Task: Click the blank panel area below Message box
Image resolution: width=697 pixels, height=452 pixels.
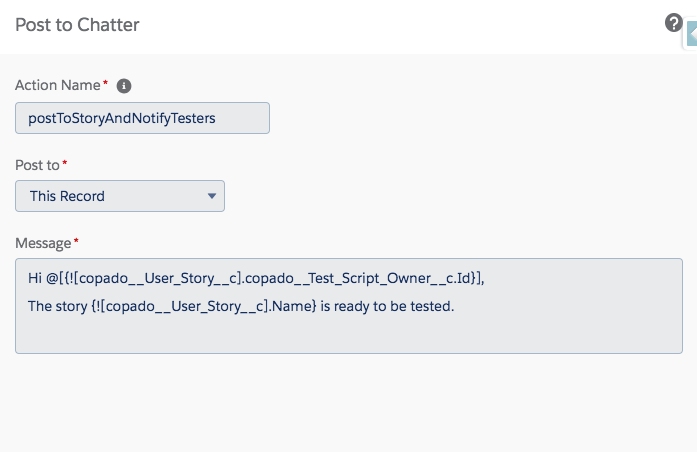Action: (x=349, y=400)
